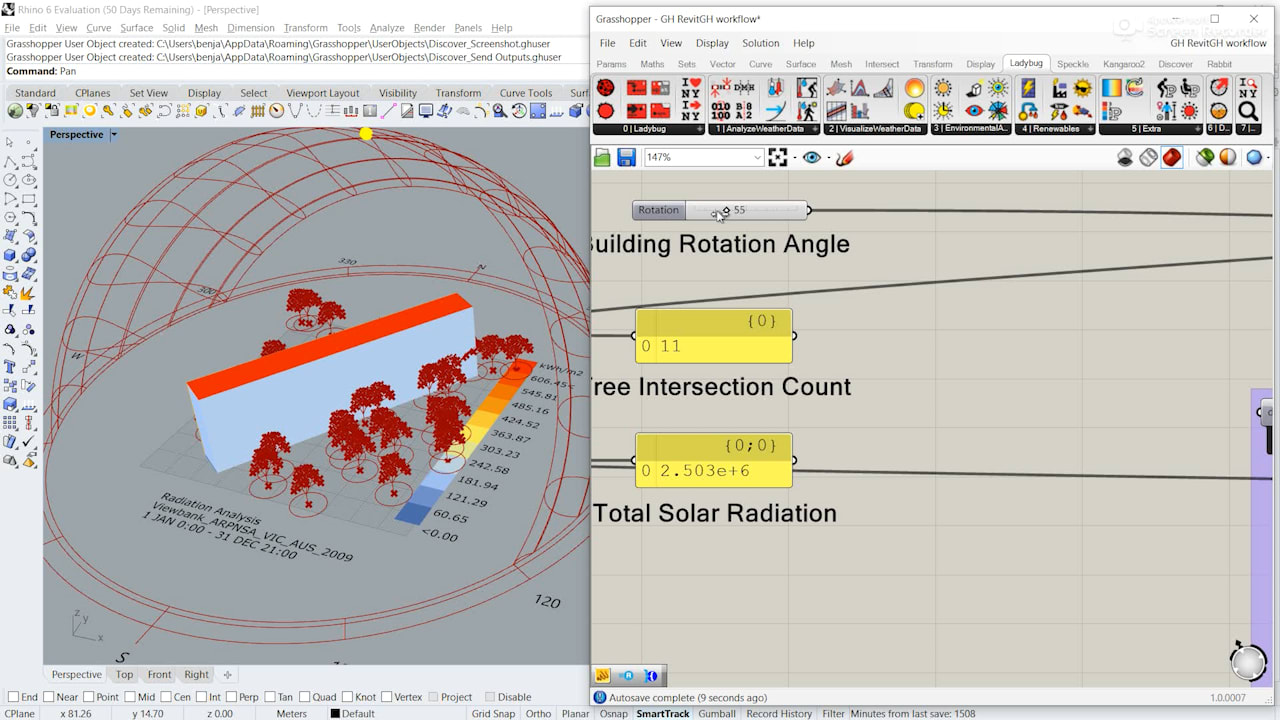This screenshot has width=1280, height=720.
Task: Click the magnifier icon in Ladybug ribbon
Action: pos(1248,111)
